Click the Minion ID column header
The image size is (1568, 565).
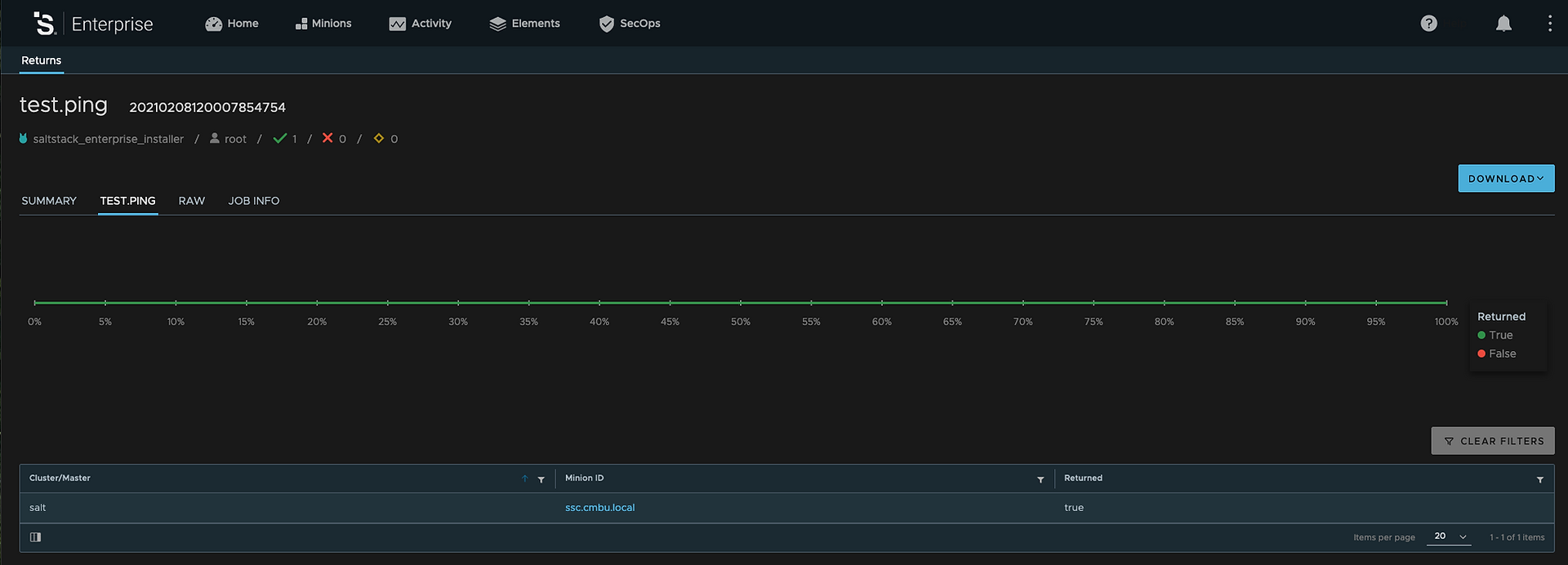584,478
